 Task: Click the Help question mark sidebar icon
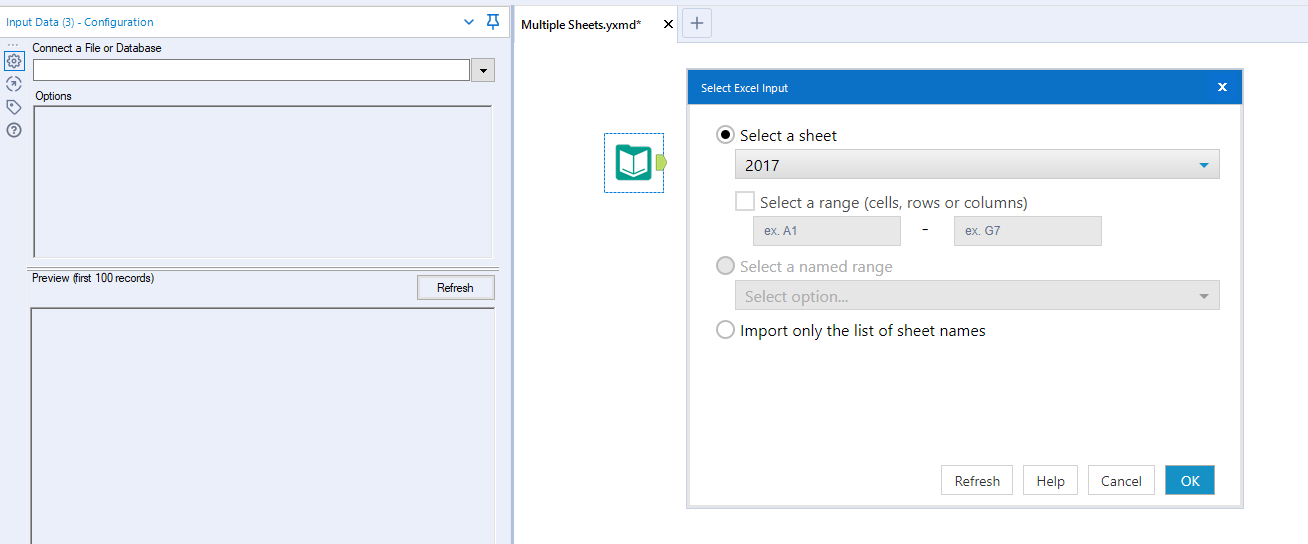(14, 130)
